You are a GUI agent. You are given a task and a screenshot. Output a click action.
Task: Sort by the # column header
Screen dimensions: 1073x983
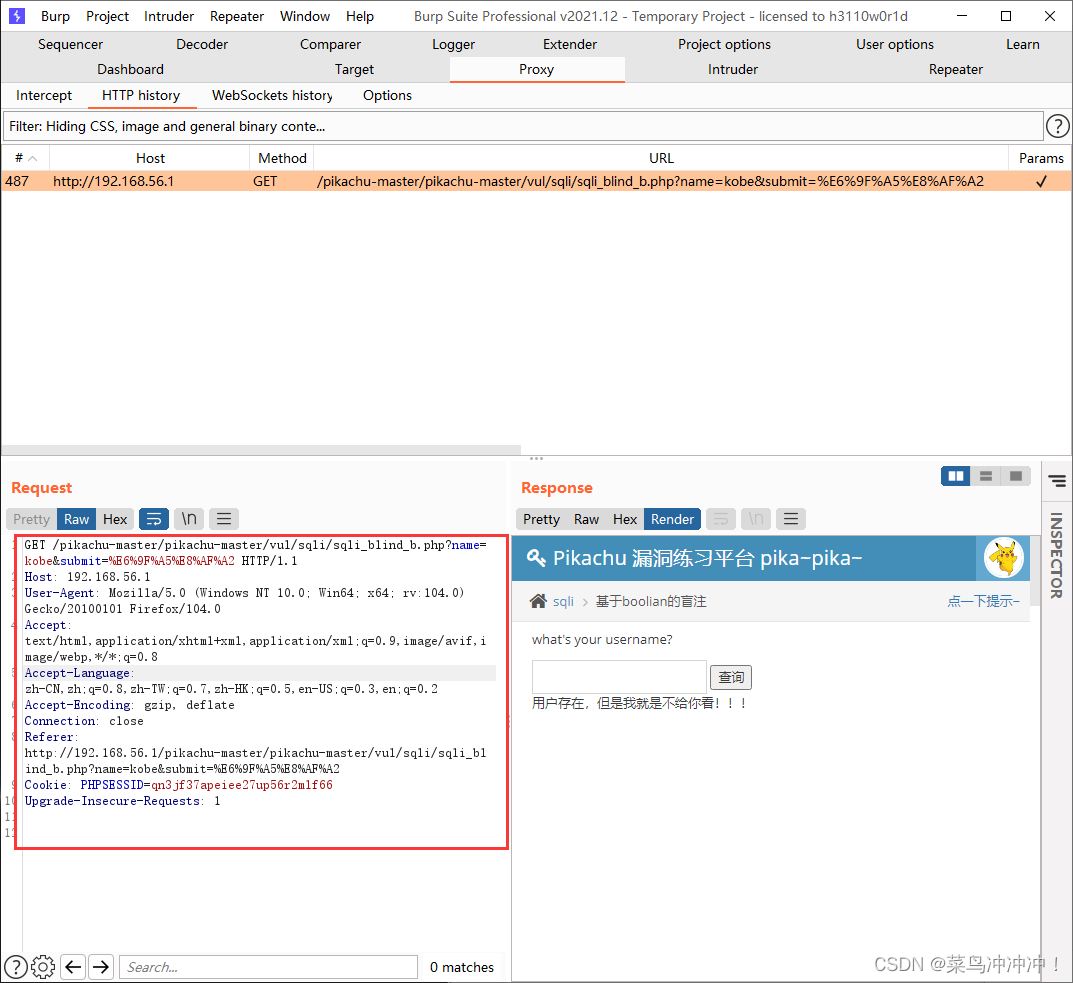pyautogui.click(x=25, y=158)
